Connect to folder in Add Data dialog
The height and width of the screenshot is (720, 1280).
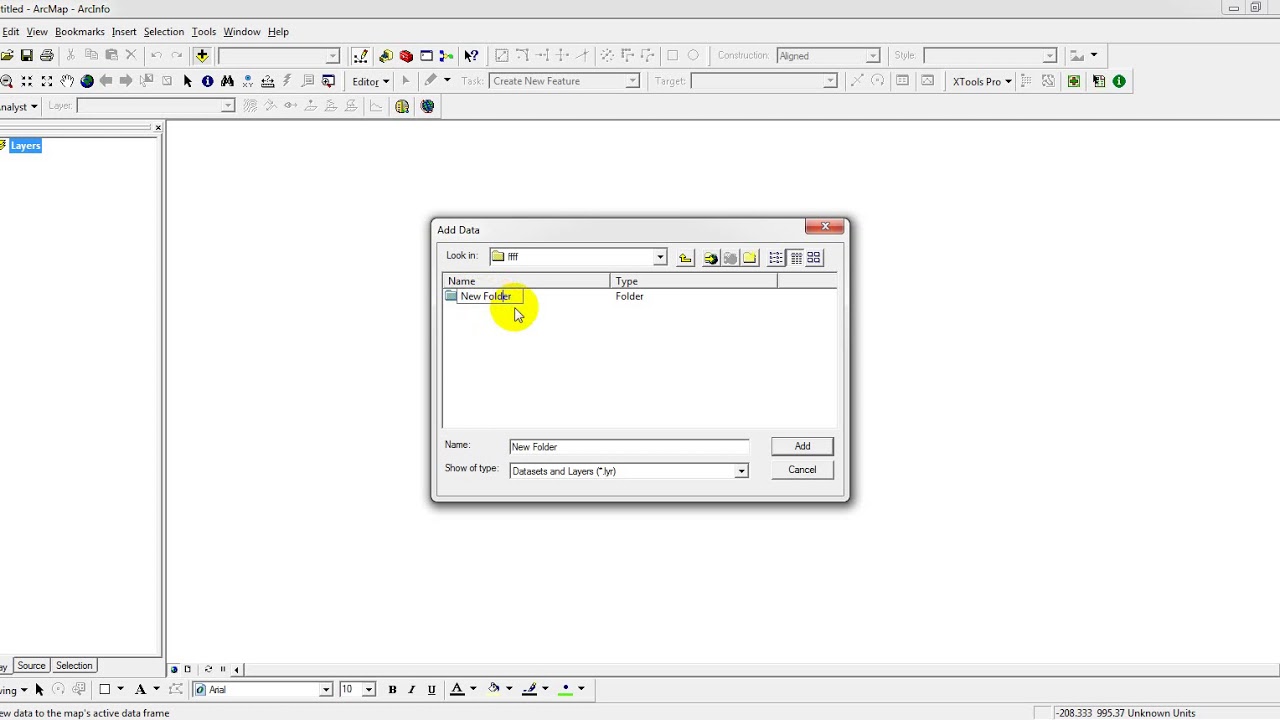pyautogui.click(x=710, y=258)
